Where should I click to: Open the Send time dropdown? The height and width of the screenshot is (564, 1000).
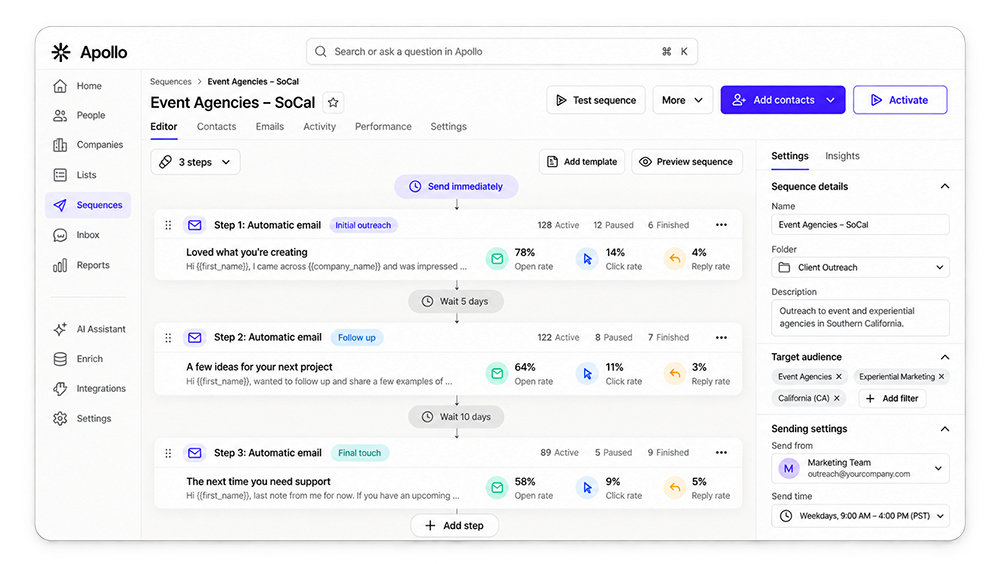[x=860, y=516]
